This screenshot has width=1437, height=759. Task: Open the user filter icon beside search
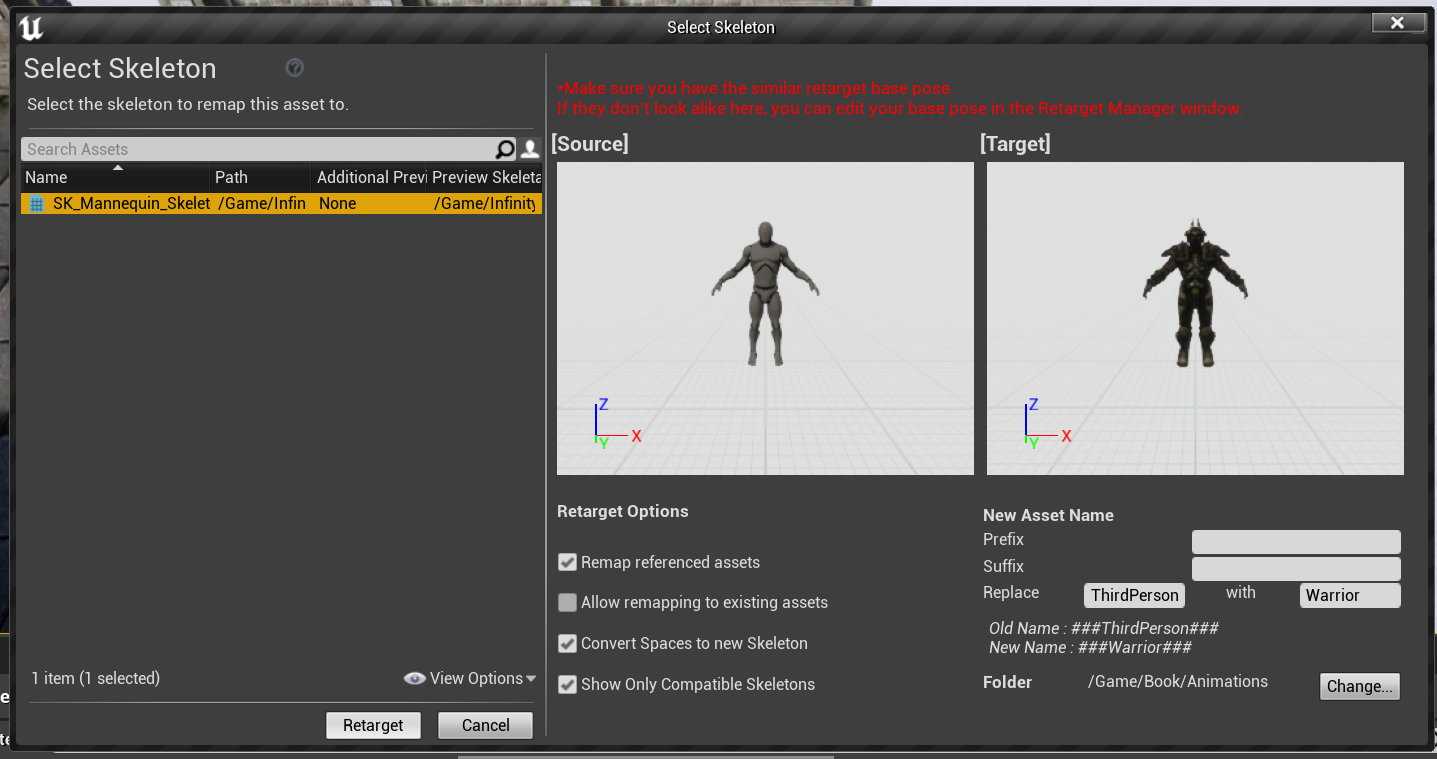pos(530,149)
